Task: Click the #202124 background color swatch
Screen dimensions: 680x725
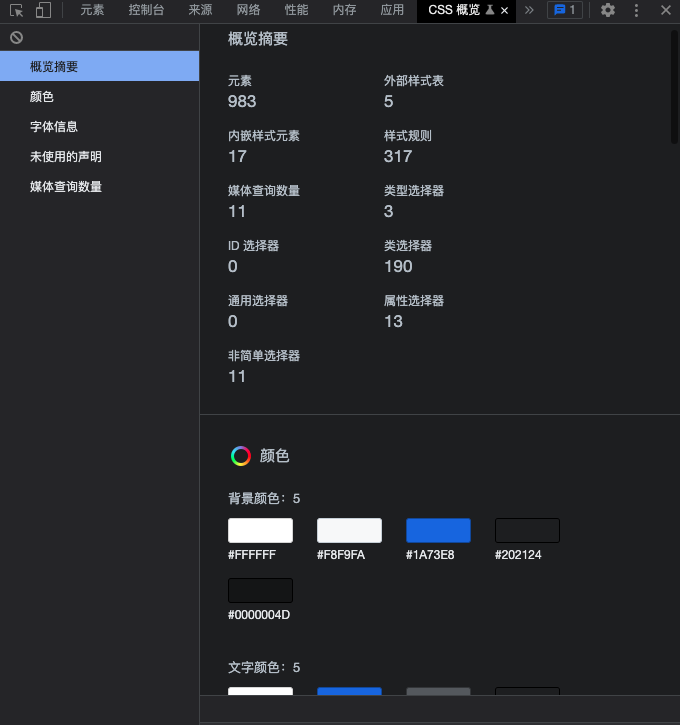Action: [x=527, y=530]
